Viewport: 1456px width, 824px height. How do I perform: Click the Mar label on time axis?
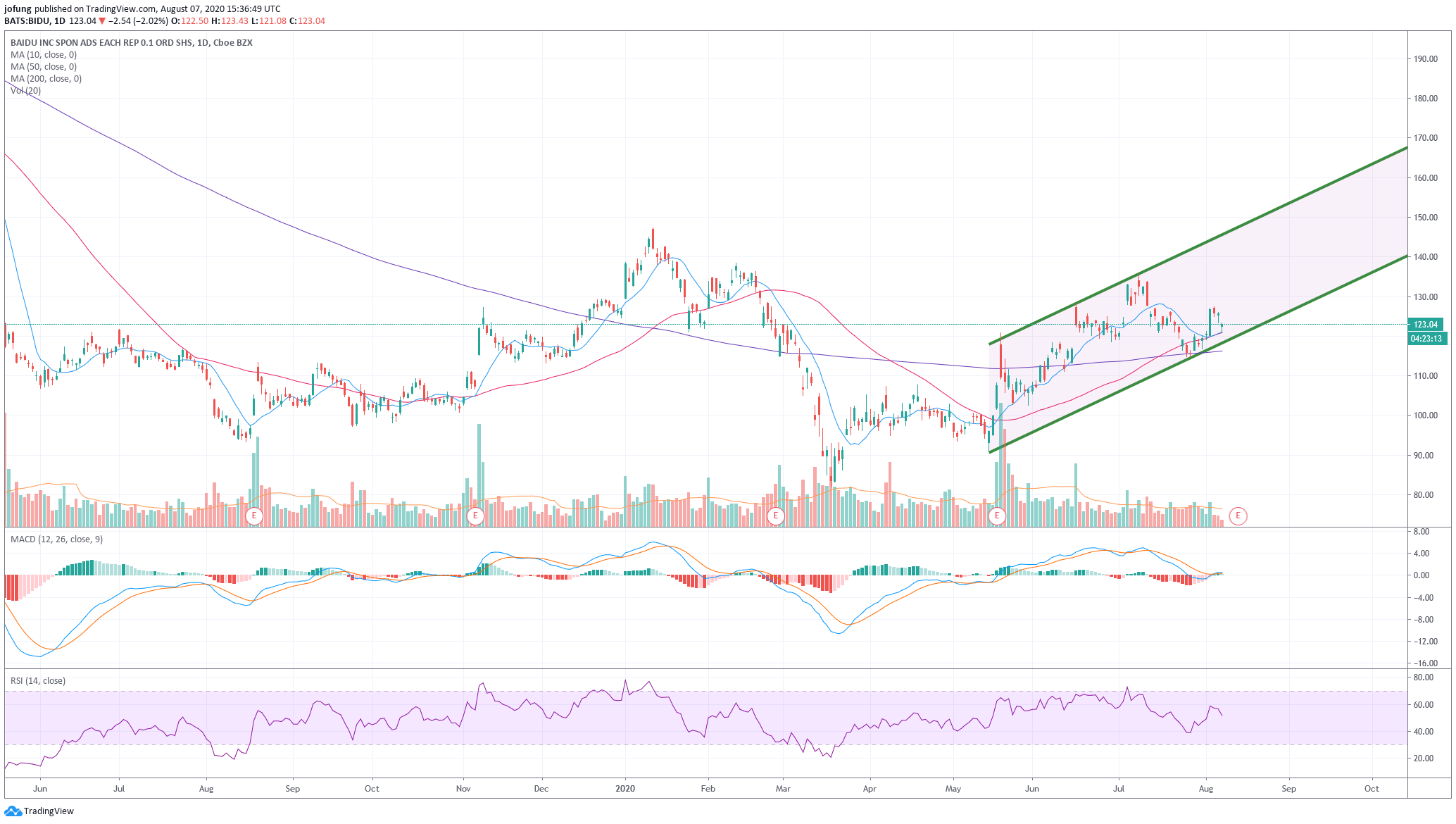tap(783, 789)
